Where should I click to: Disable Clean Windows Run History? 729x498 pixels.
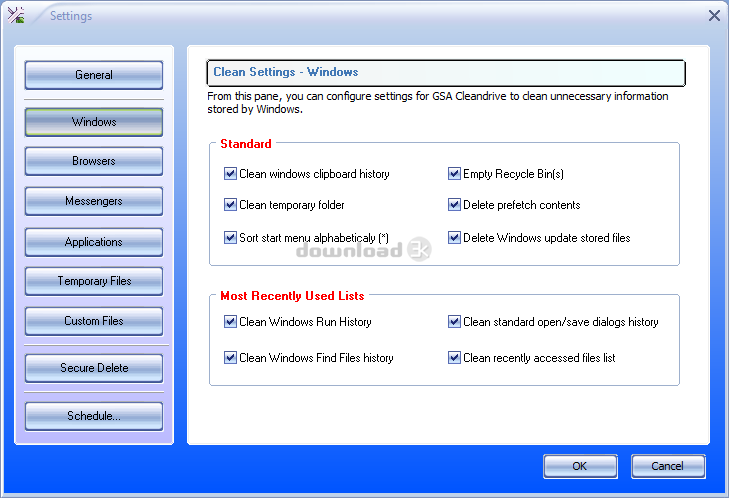231,322
